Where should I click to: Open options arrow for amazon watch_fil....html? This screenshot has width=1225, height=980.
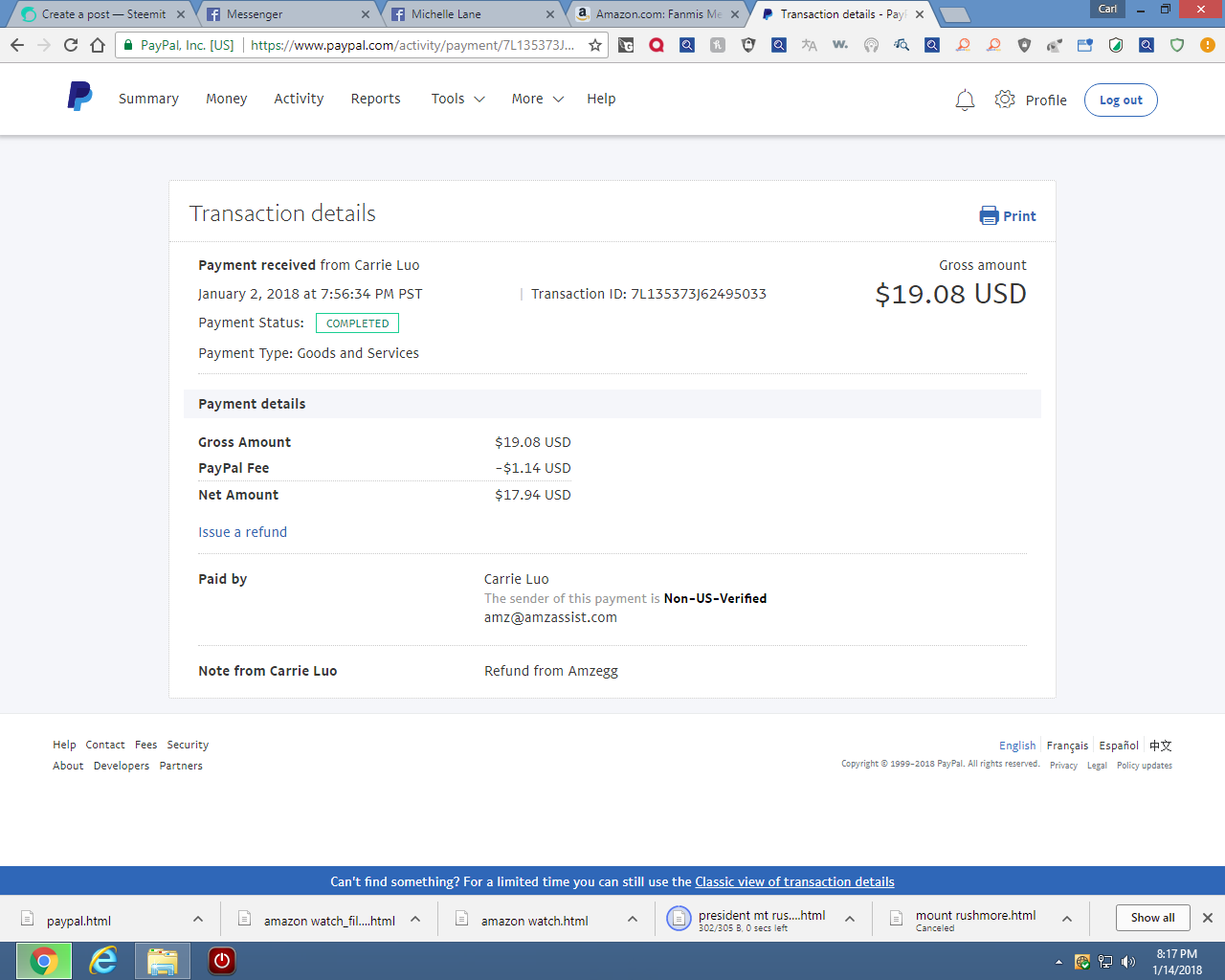point(415,919)
